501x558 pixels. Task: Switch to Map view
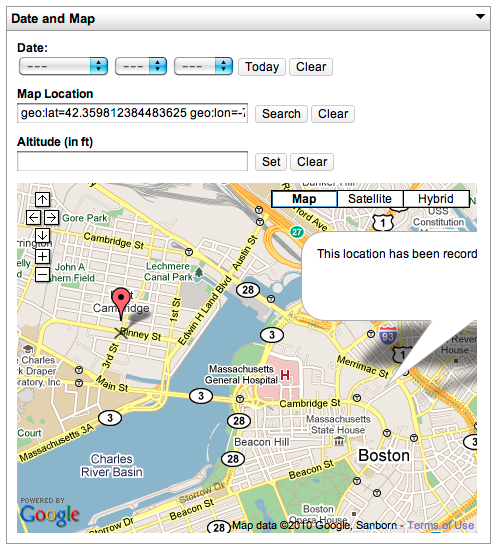coord(304,199)
